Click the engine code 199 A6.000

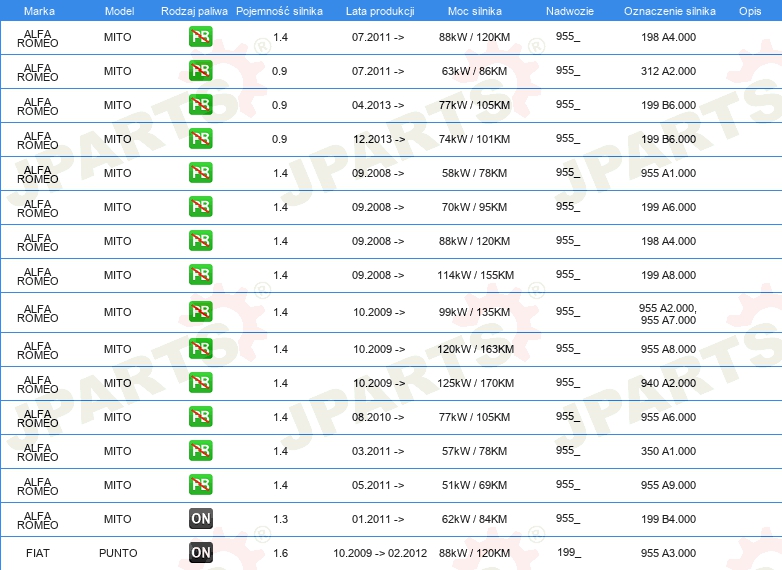[668, 207]
